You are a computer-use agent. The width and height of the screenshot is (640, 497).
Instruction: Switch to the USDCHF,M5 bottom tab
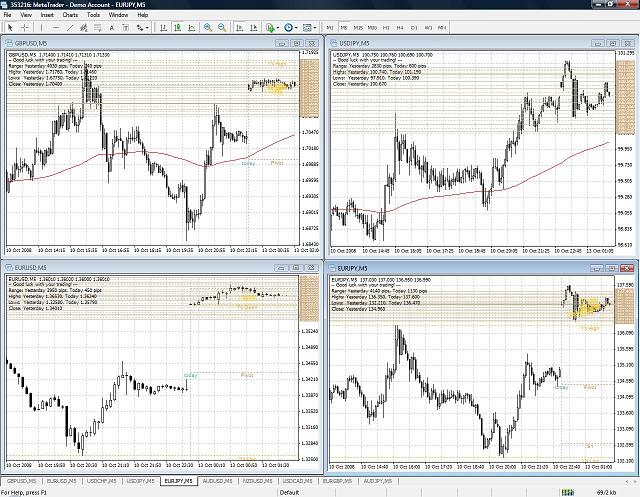pos(101,481)
